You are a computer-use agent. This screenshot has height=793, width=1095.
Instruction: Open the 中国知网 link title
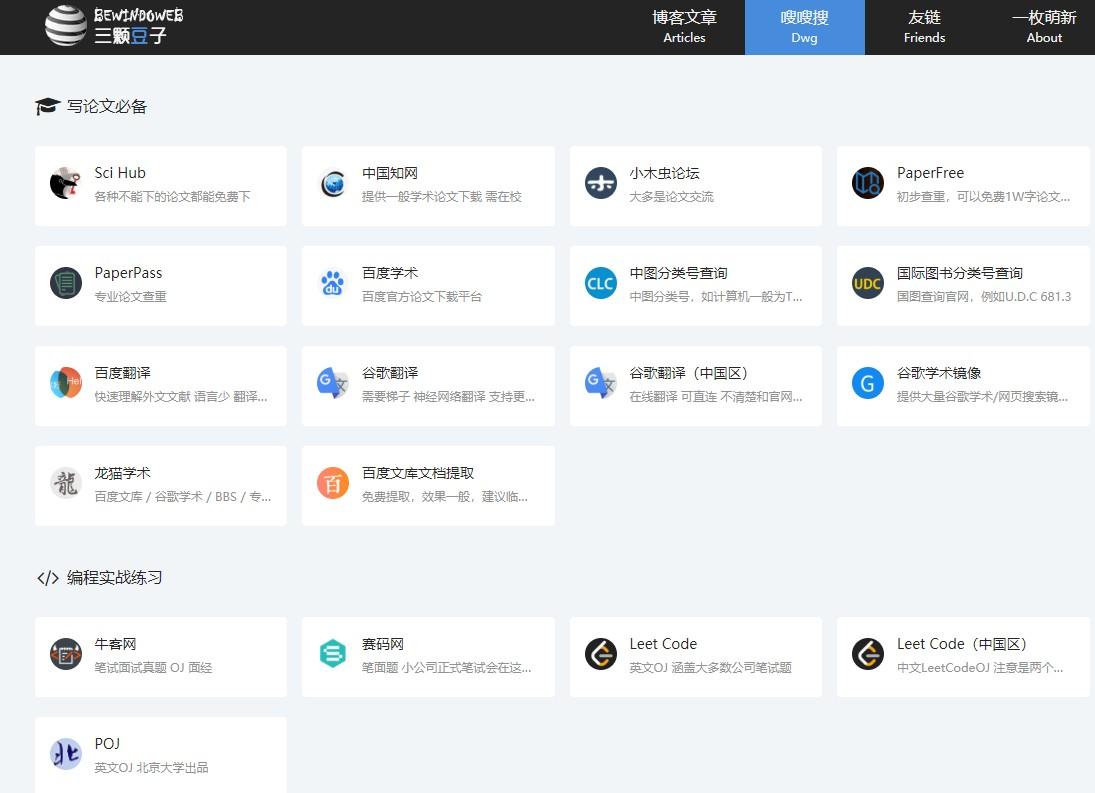tap(390, 172)
